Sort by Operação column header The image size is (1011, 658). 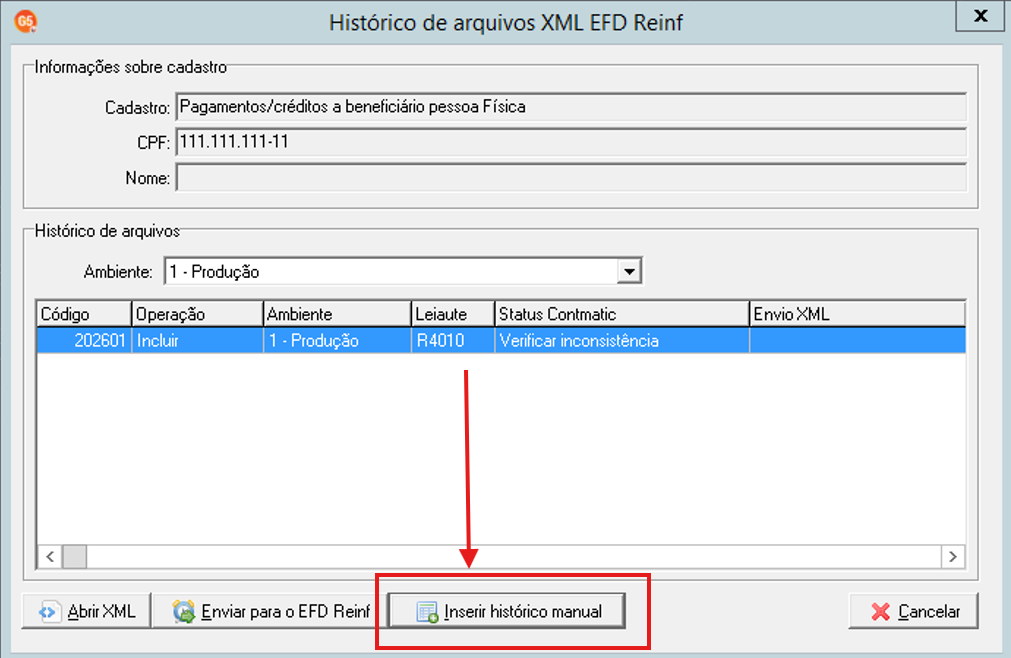point(197,314)
